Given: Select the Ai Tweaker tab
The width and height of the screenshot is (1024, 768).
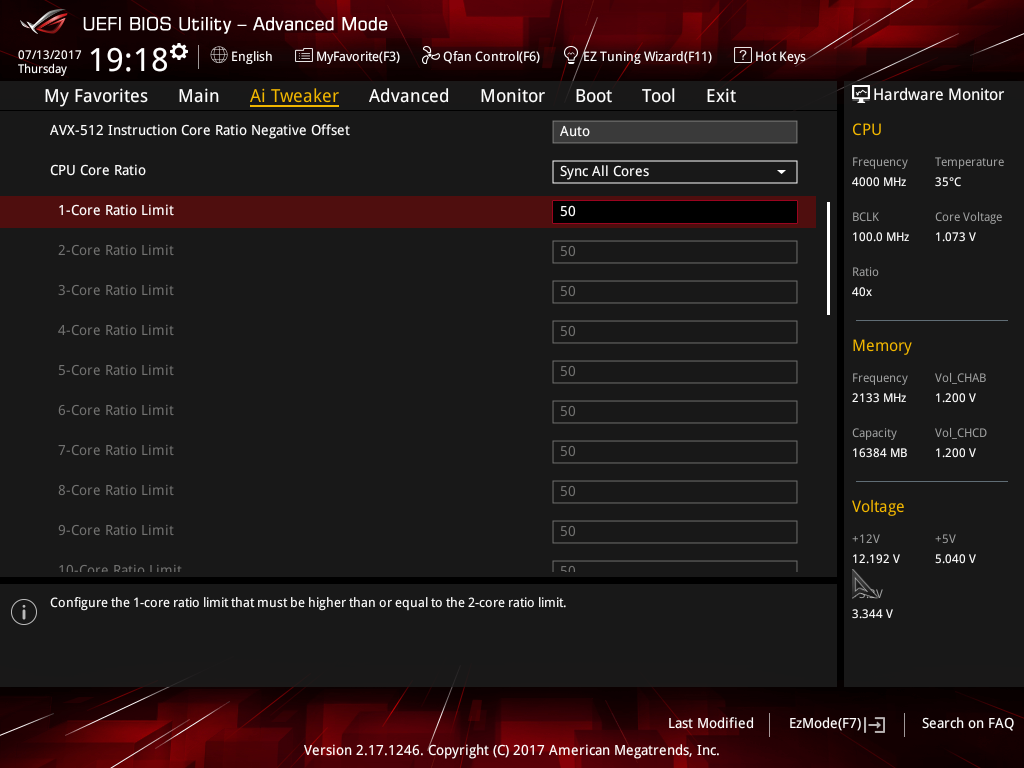Looking at the screenshot, I should (x=294, y=96).
